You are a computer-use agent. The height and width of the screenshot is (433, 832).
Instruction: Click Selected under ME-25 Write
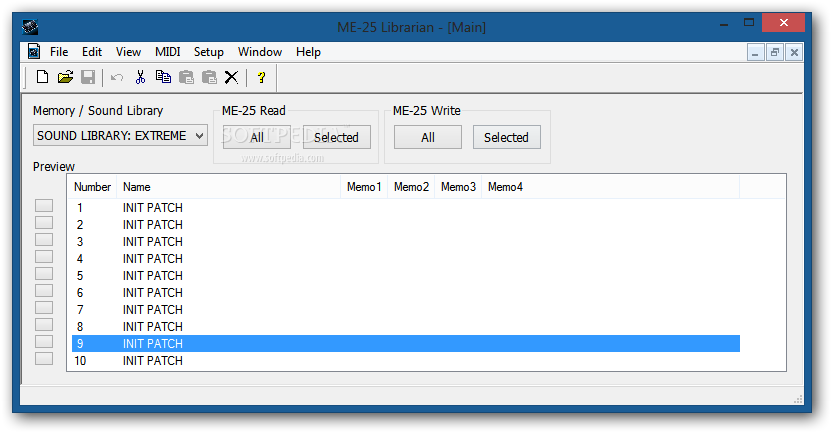pos(506,137)
